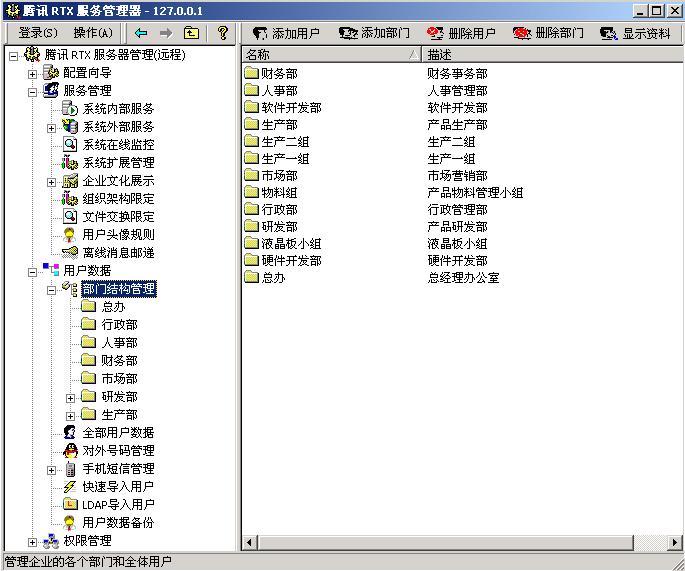The image size is (685, 571).
Task: Click the 显示资料 toolbar button
Action: pyautogui.click(x=635, y=33)
